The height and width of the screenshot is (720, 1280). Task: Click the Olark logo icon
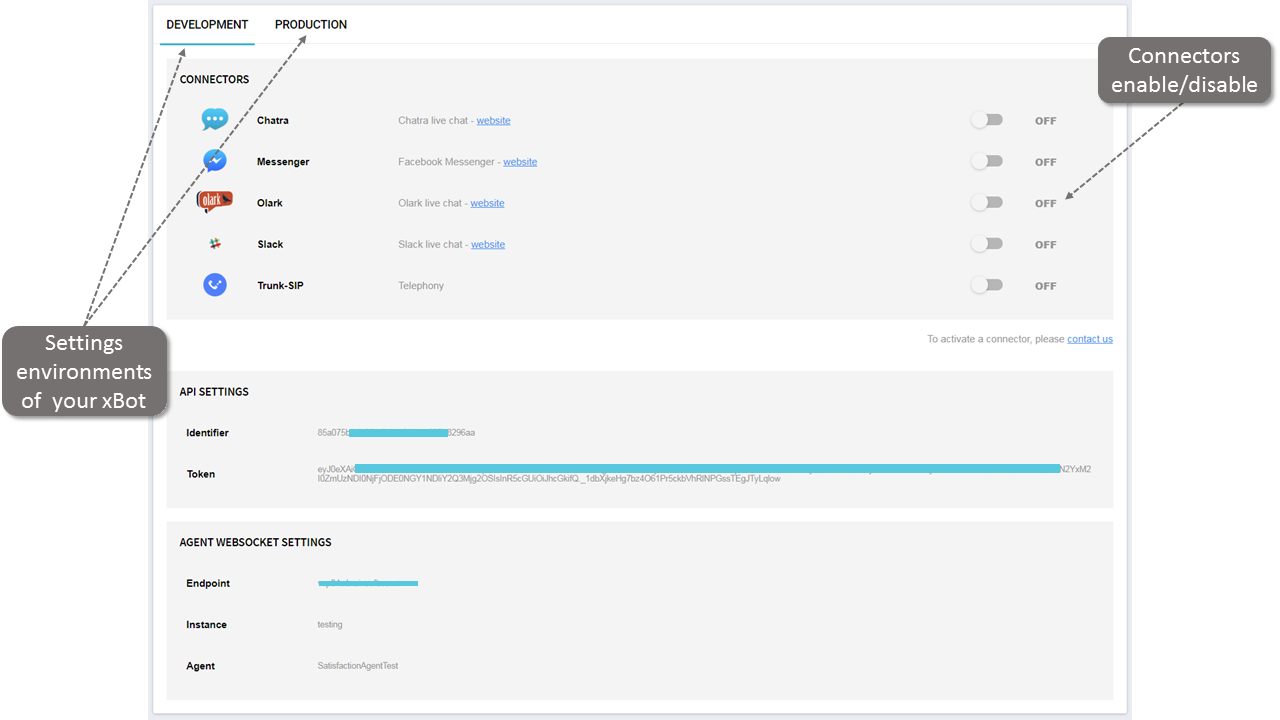[x=215, y=202]
